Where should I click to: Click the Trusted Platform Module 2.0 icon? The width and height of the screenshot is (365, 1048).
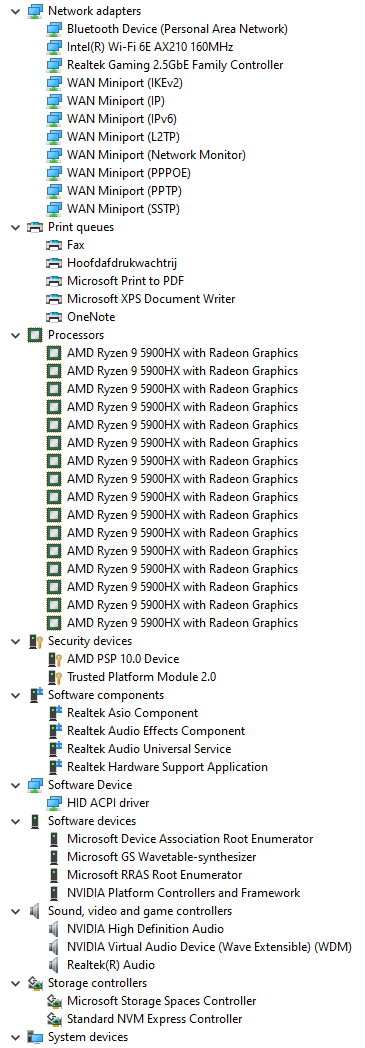(54, 677)
